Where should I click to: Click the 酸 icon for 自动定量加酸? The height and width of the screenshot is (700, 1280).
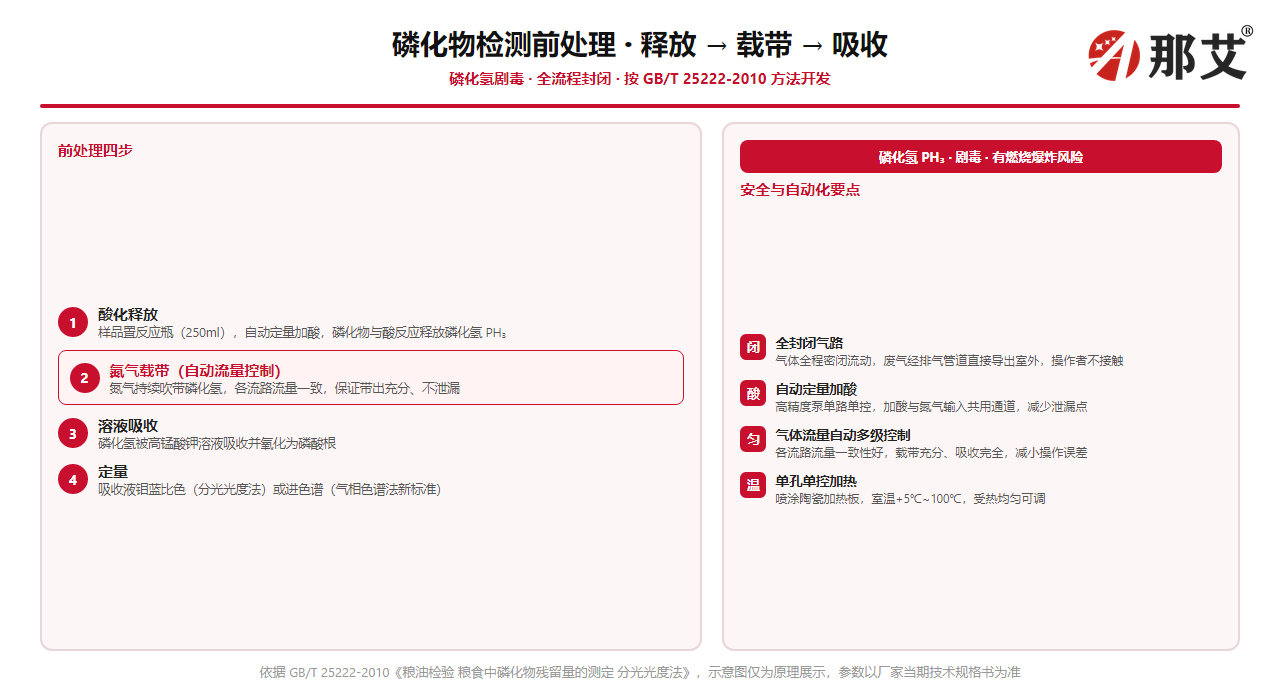point(753,393)
